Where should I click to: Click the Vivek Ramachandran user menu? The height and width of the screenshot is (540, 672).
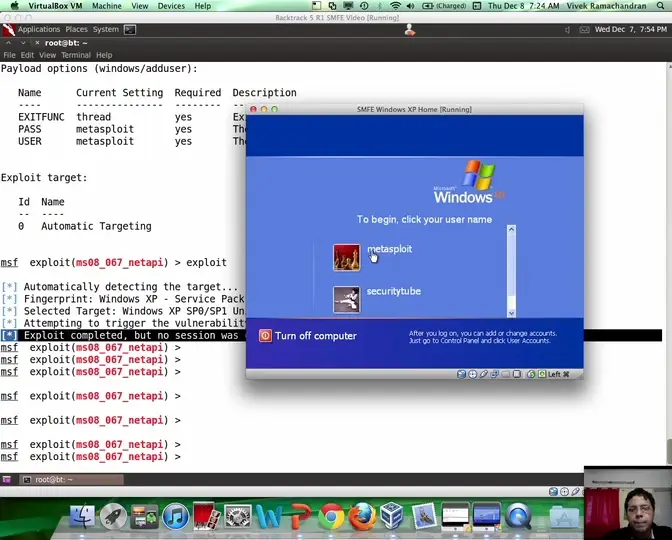click(606, 6)
